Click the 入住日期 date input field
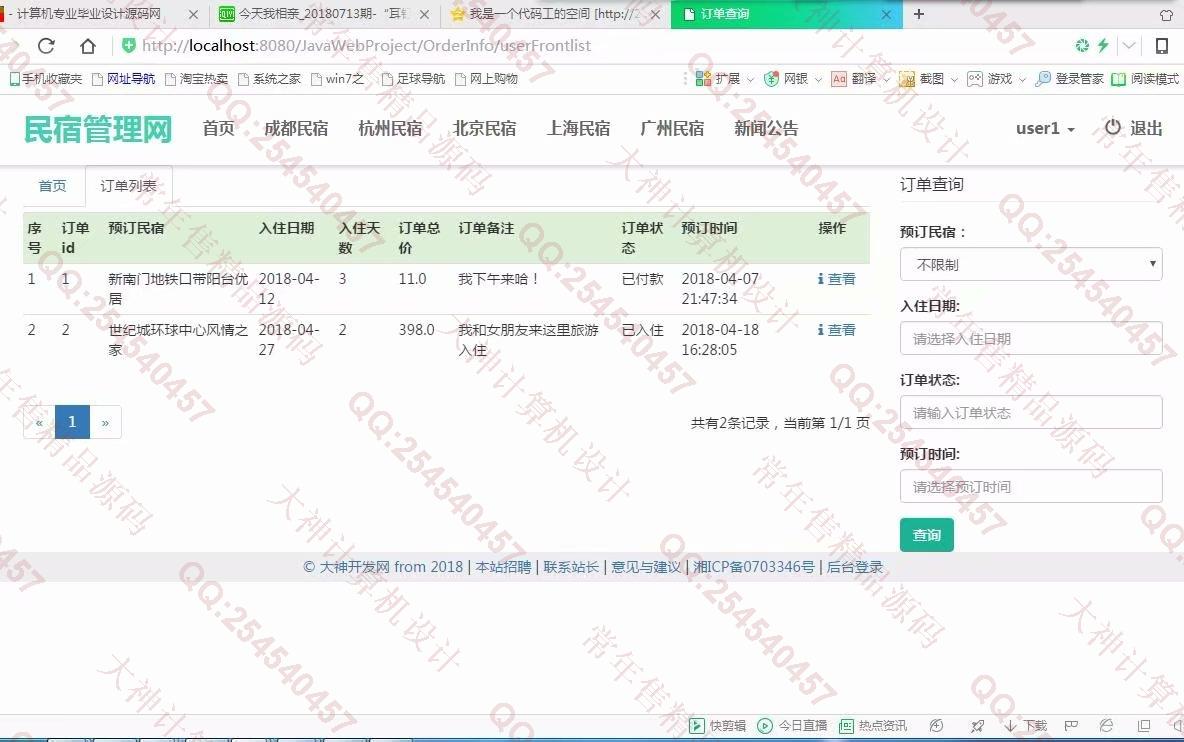1184x742 pixels. 1030,339
